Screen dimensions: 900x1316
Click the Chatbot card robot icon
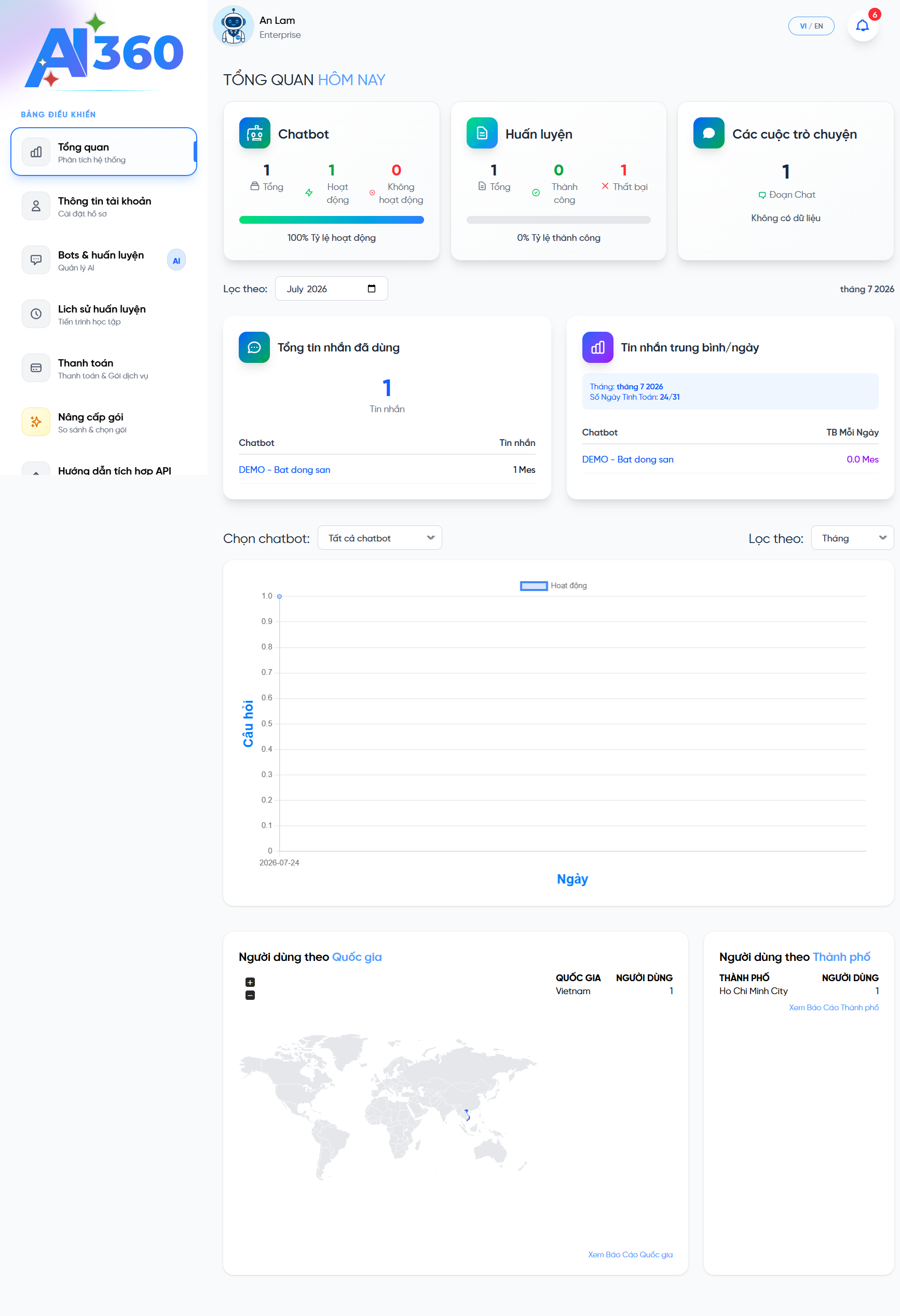(255, 133)
